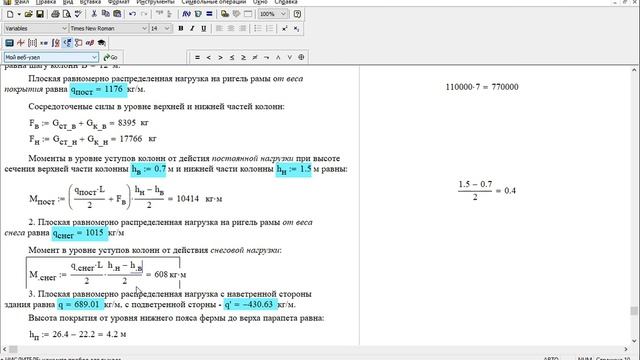640x360 pixels.
Task: Open the Vector and Matrix palette
Action: coord(32,43)
